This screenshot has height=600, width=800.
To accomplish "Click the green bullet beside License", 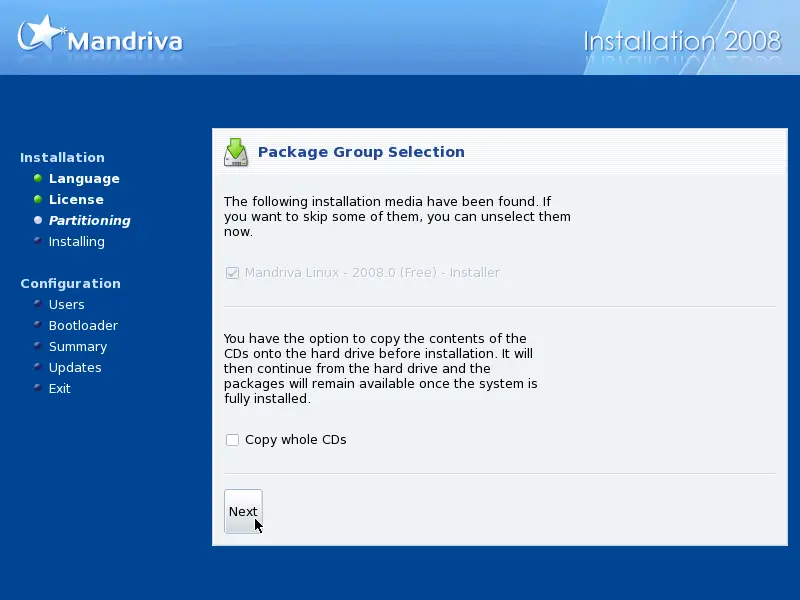I will coord(38,199).
